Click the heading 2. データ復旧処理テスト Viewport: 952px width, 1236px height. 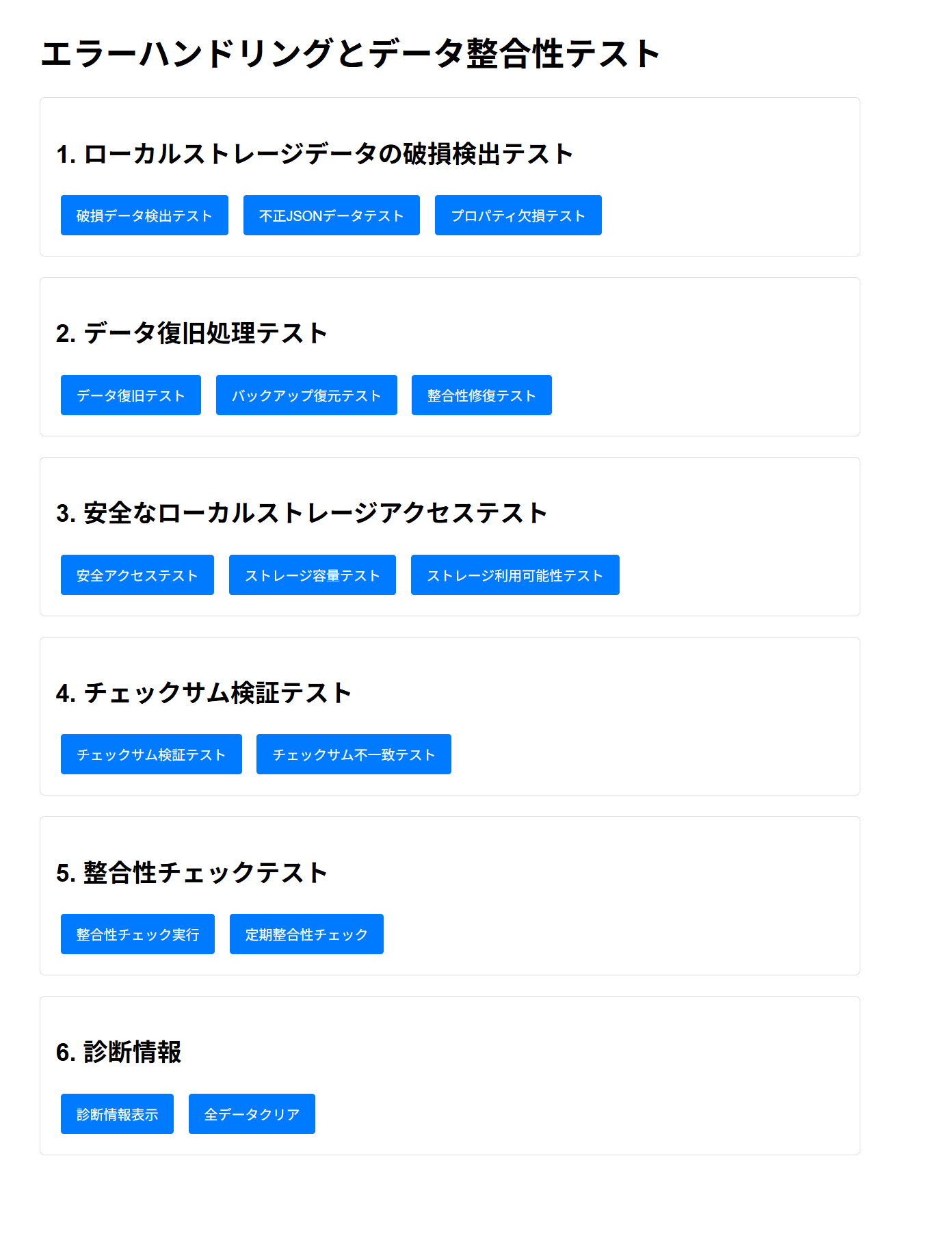[x=191, y=334]
